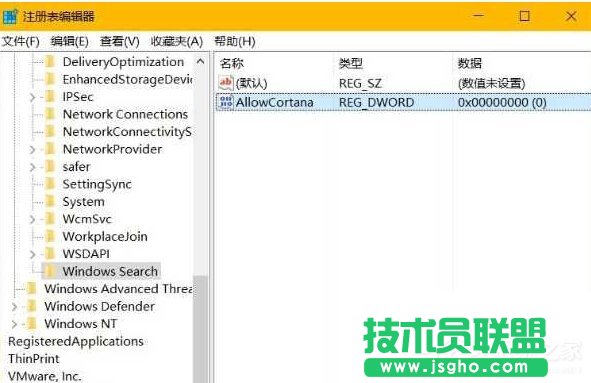Select the DeliveryOptimization key
Image resolution: width=591 pixels, height=383 pixels.
tap(123, 62)
